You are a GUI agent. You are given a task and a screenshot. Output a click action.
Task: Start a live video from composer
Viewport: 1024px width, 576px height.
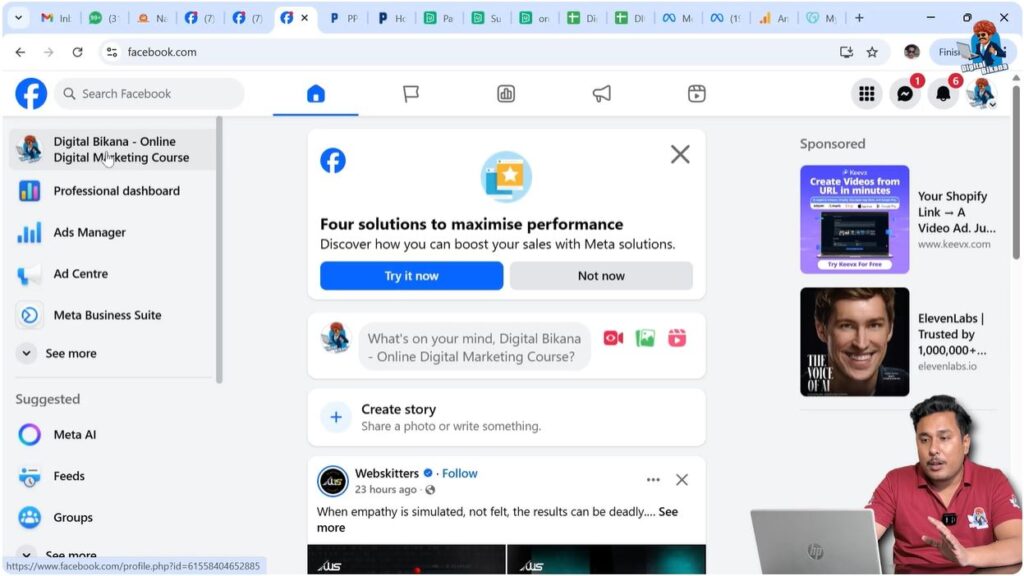(x=613, y=338)
